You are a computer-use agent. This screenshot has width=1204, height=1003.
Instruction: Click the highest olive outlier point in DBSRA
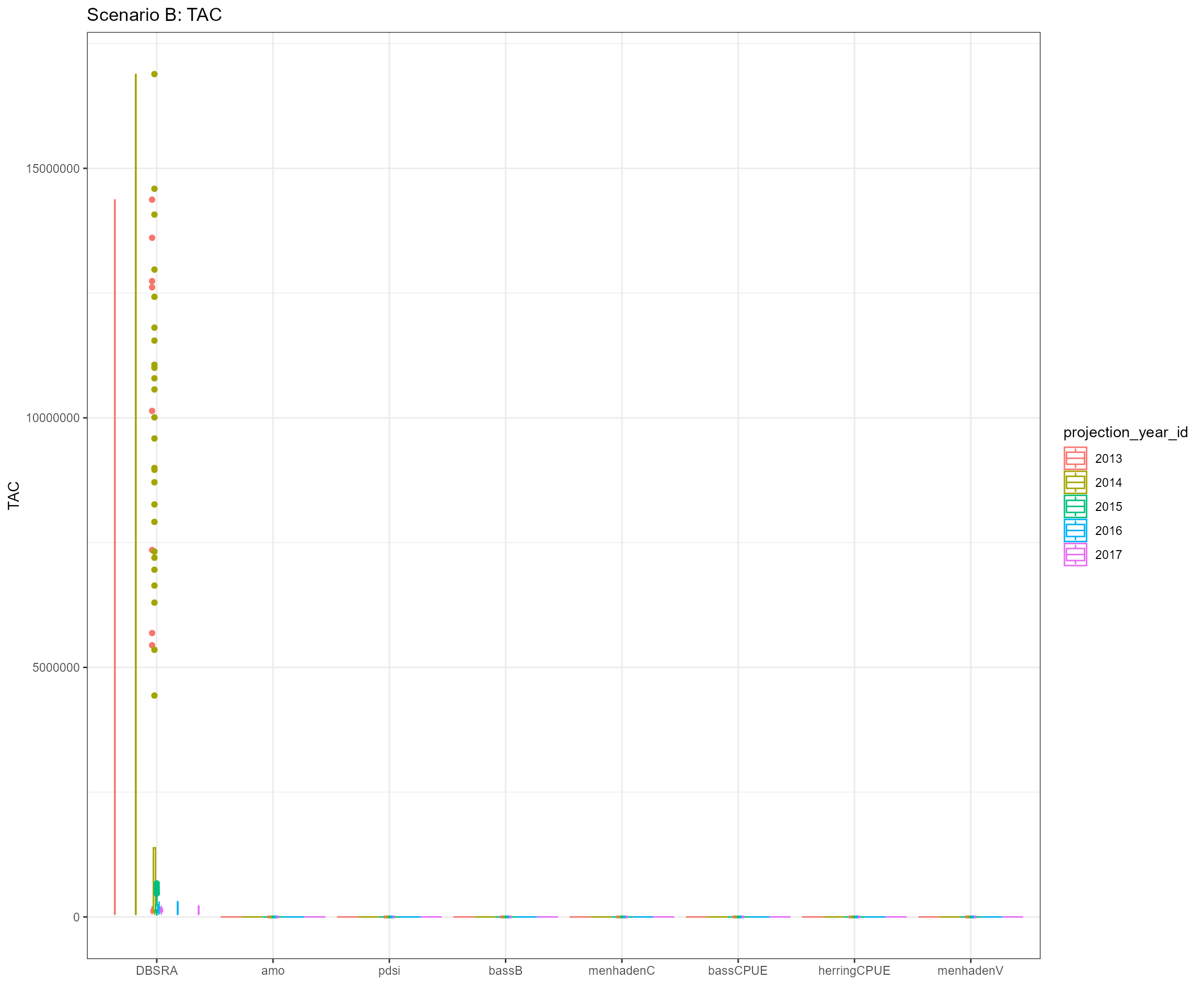tap(154, 74)
